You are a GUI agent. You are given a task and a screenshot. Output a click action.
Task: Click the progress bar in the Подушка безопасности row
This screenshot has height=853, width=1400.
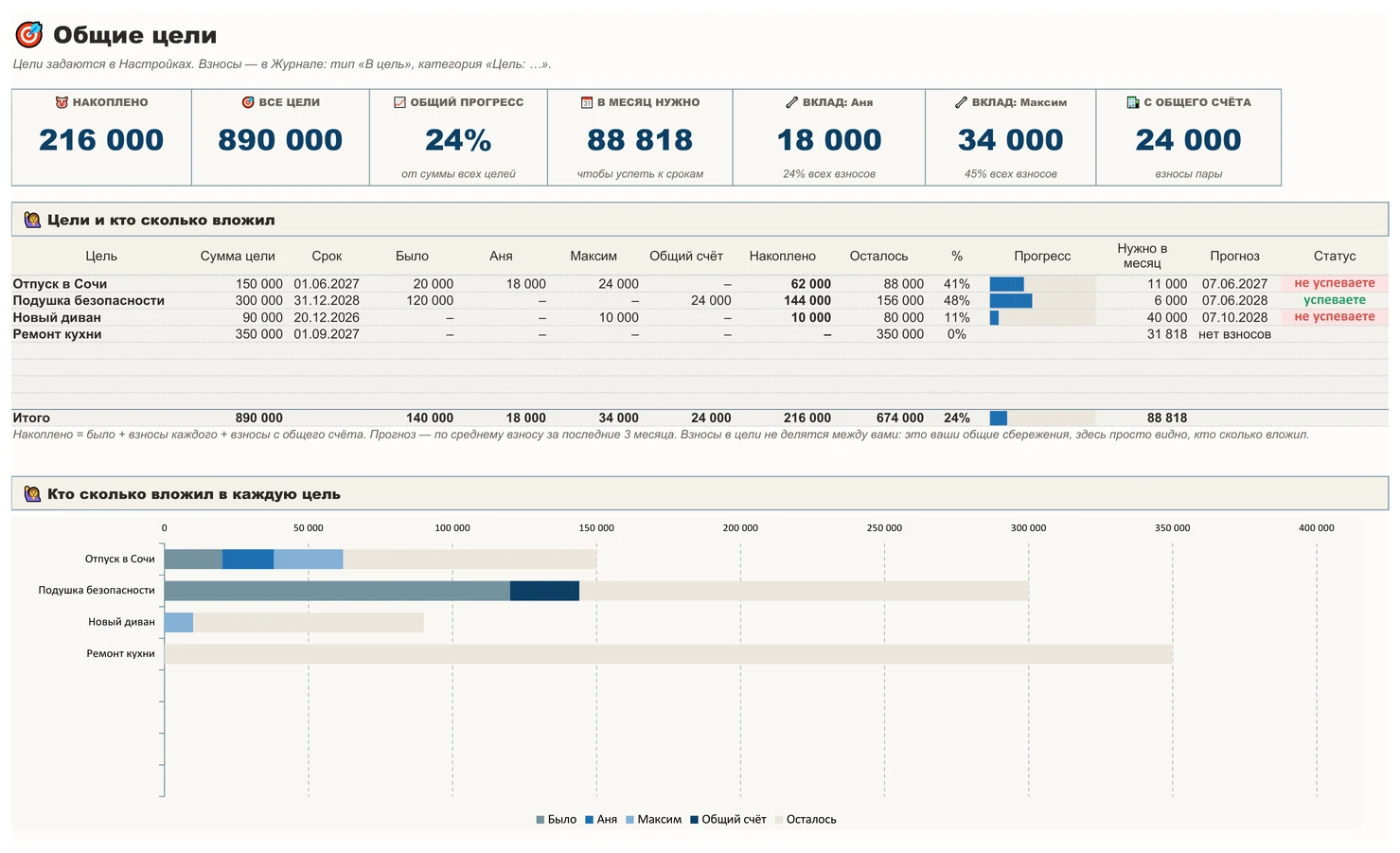coord(1042,301)
